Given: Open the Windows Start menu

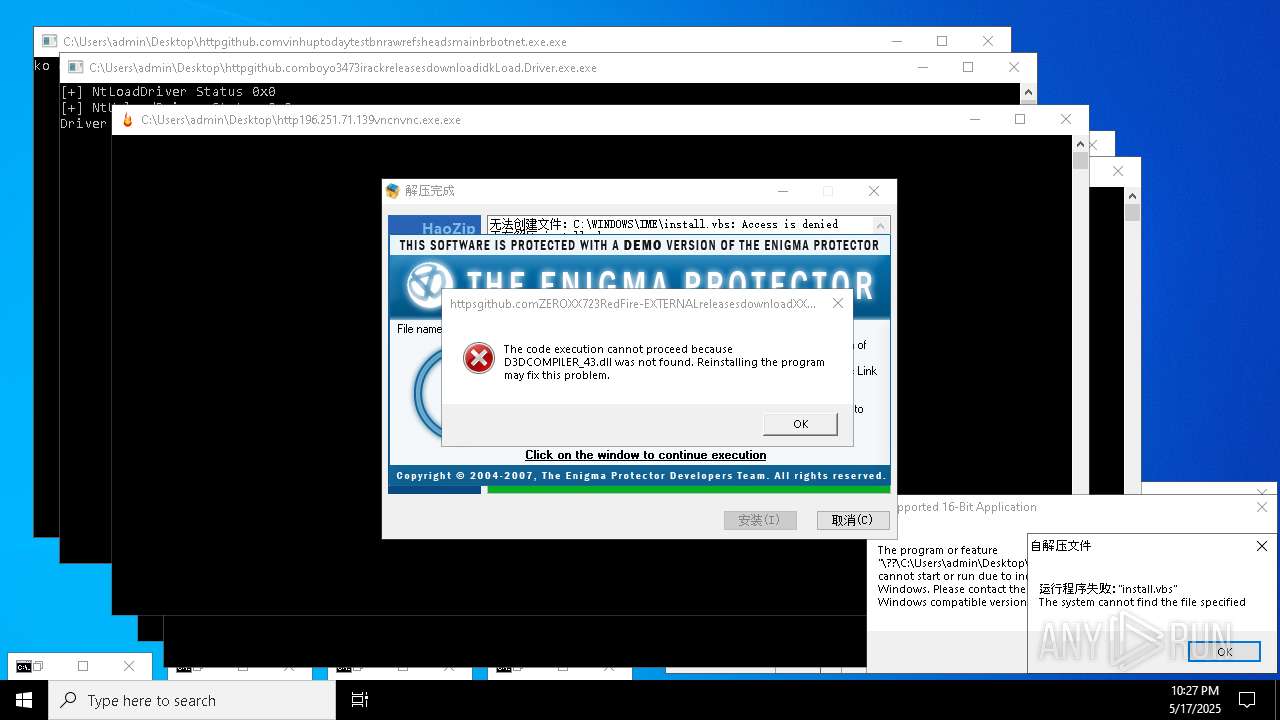Looking at the screenshot, I should point(24,700).
